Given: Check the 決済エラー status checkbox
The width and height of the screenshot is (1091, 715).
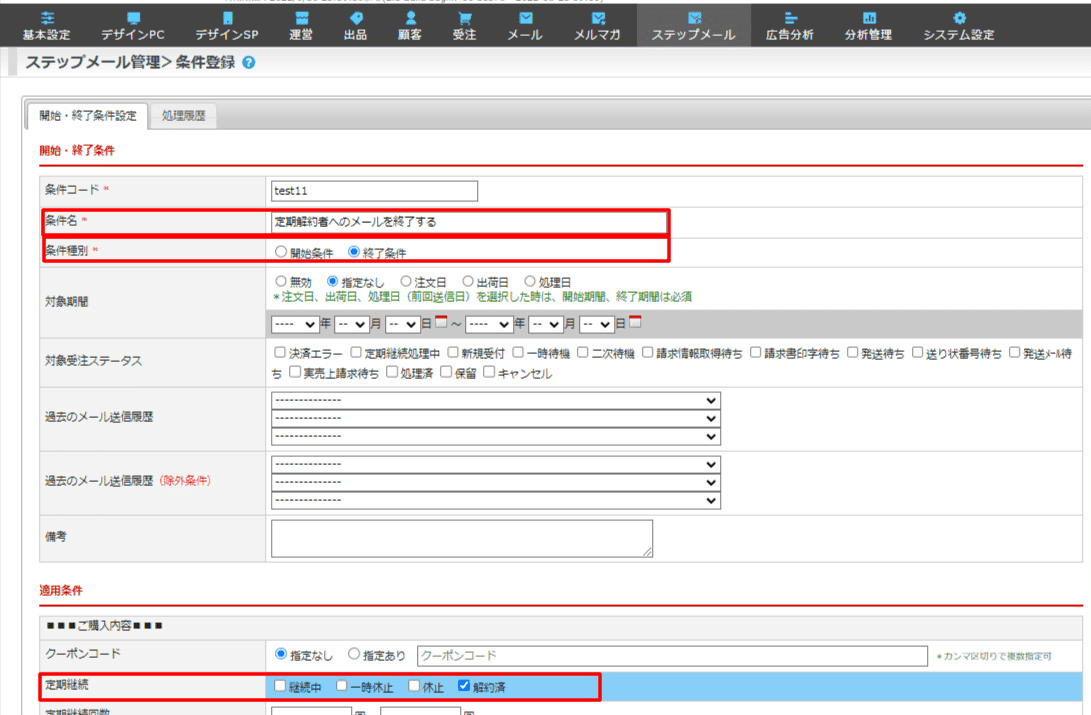Looking at the screenshot, I should point(280,353).
